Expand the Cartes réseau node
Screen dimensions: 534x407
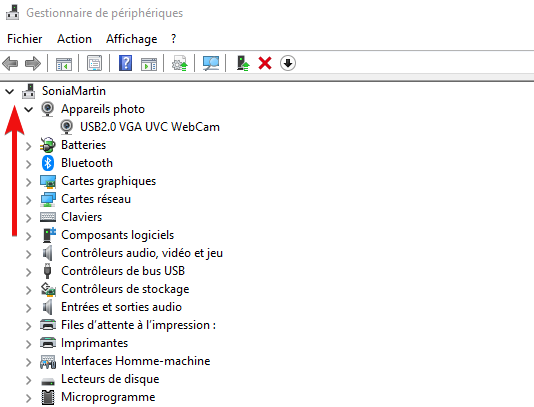pyautogui.click(x=29, y=200)
